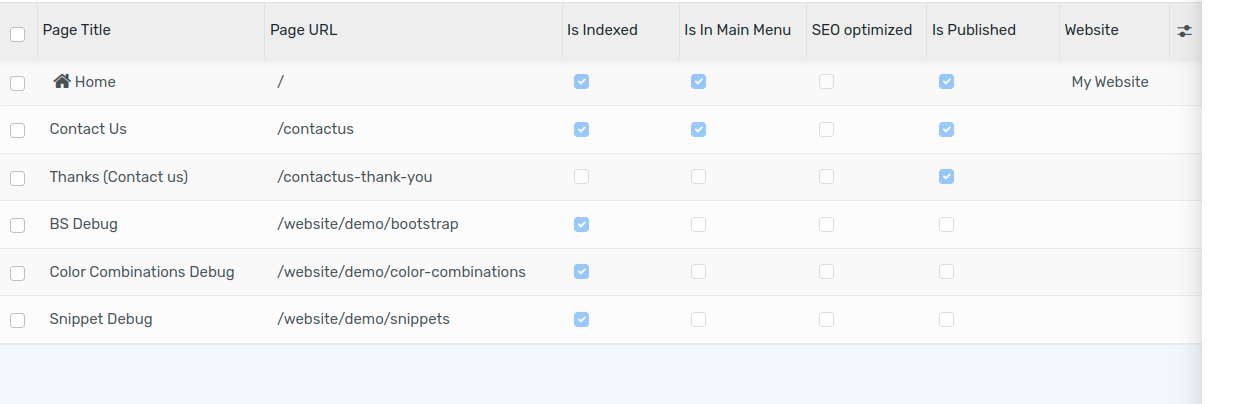Open the /website/demo/snippets row
1259x404 pixels.
(x=363, y=319)
